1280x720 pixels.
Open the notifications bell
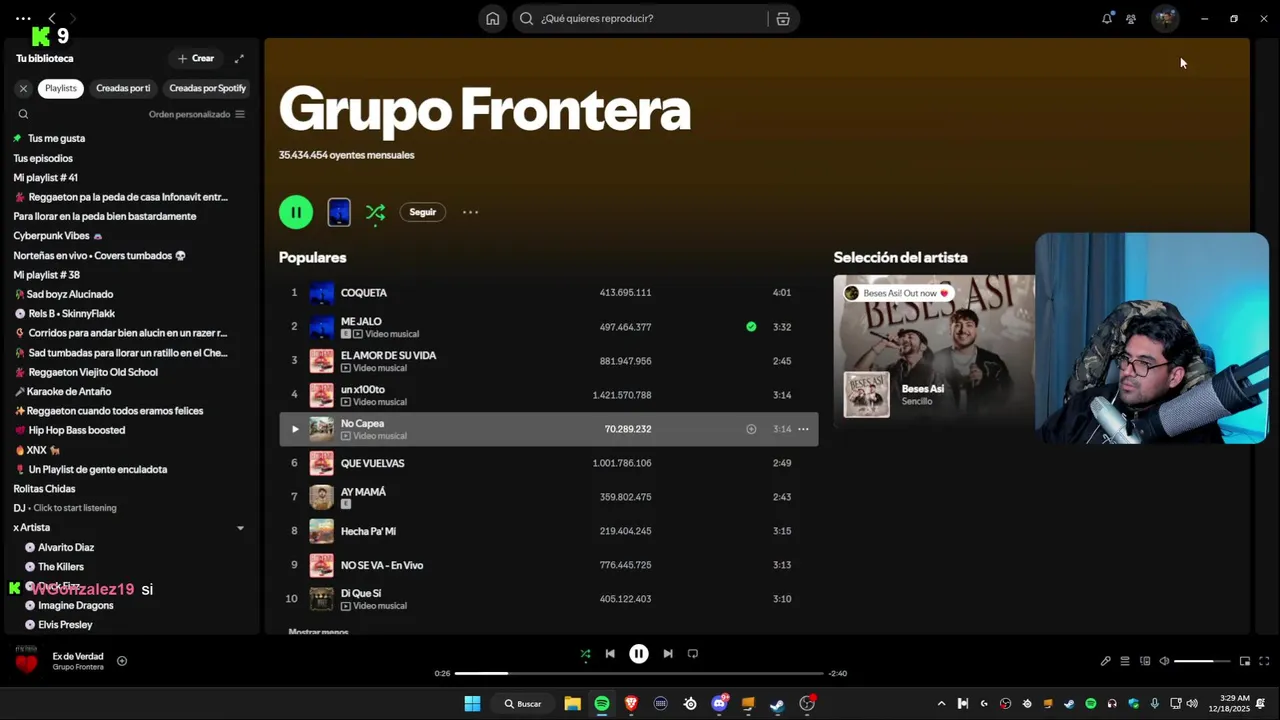1107,18
